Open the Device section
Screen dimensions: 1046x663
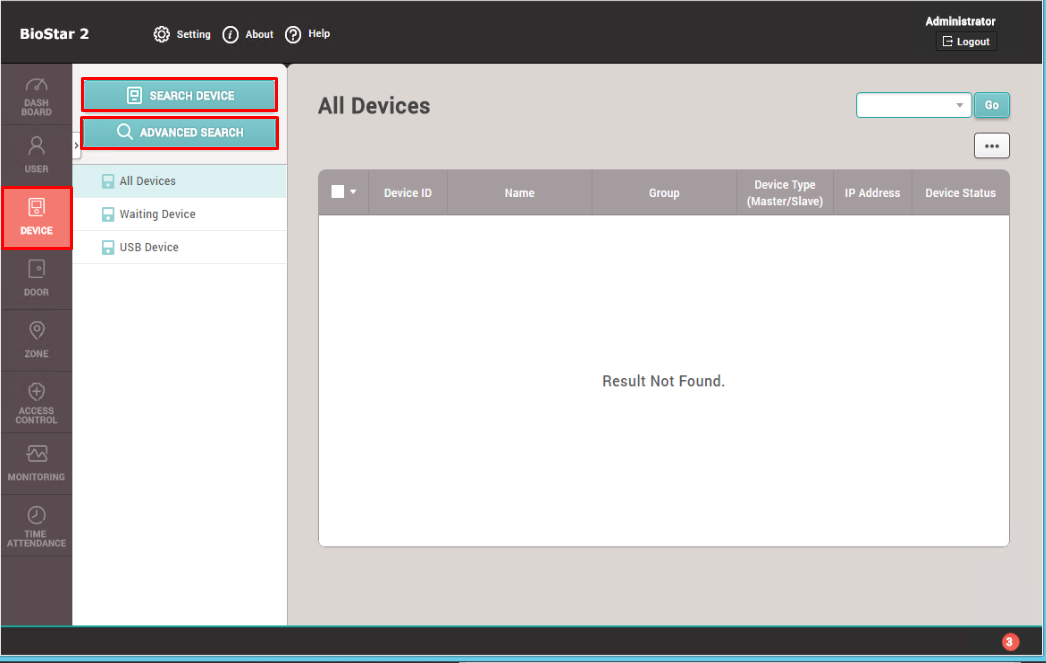36,218
